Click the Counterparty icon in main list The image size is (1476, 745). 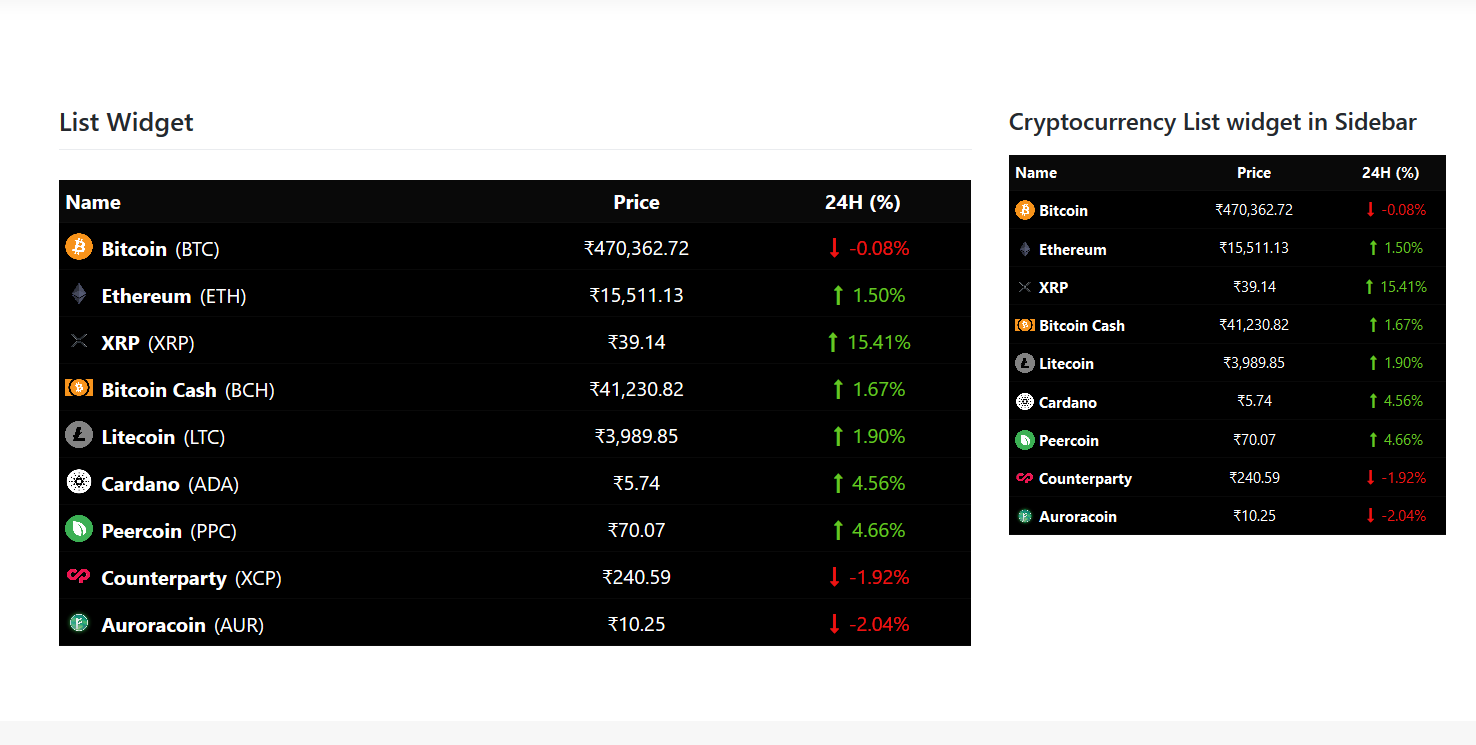pos(79,576)
